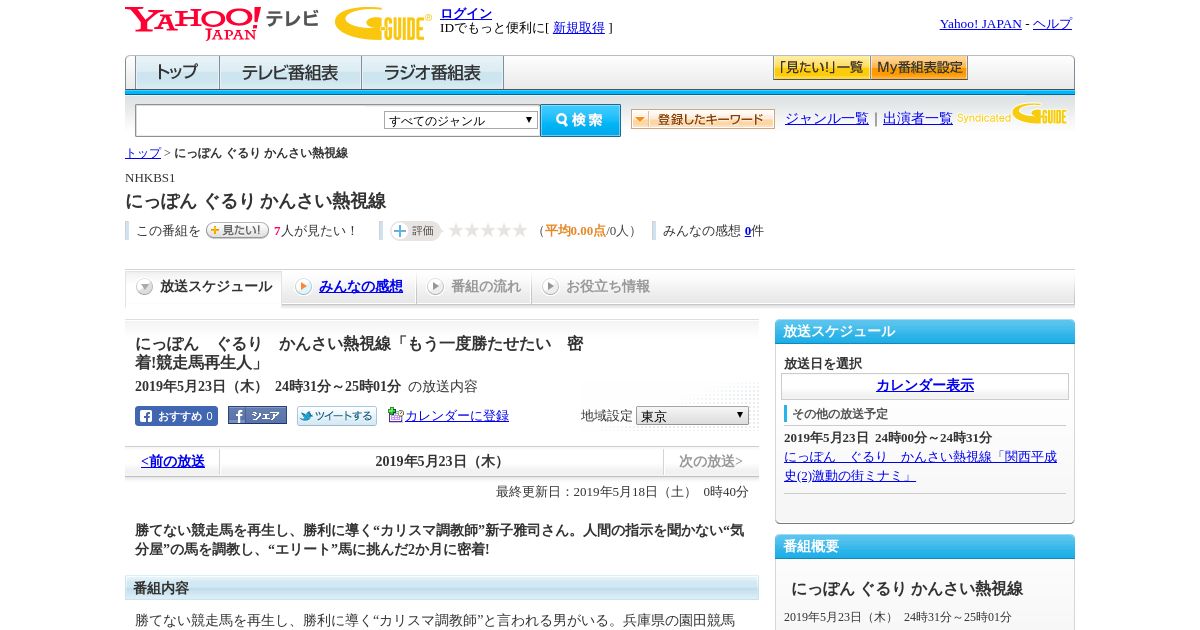1200x630 pixels.
Task: Click the calendar icon beside カレンダーに登録
Action: (396, 415)
